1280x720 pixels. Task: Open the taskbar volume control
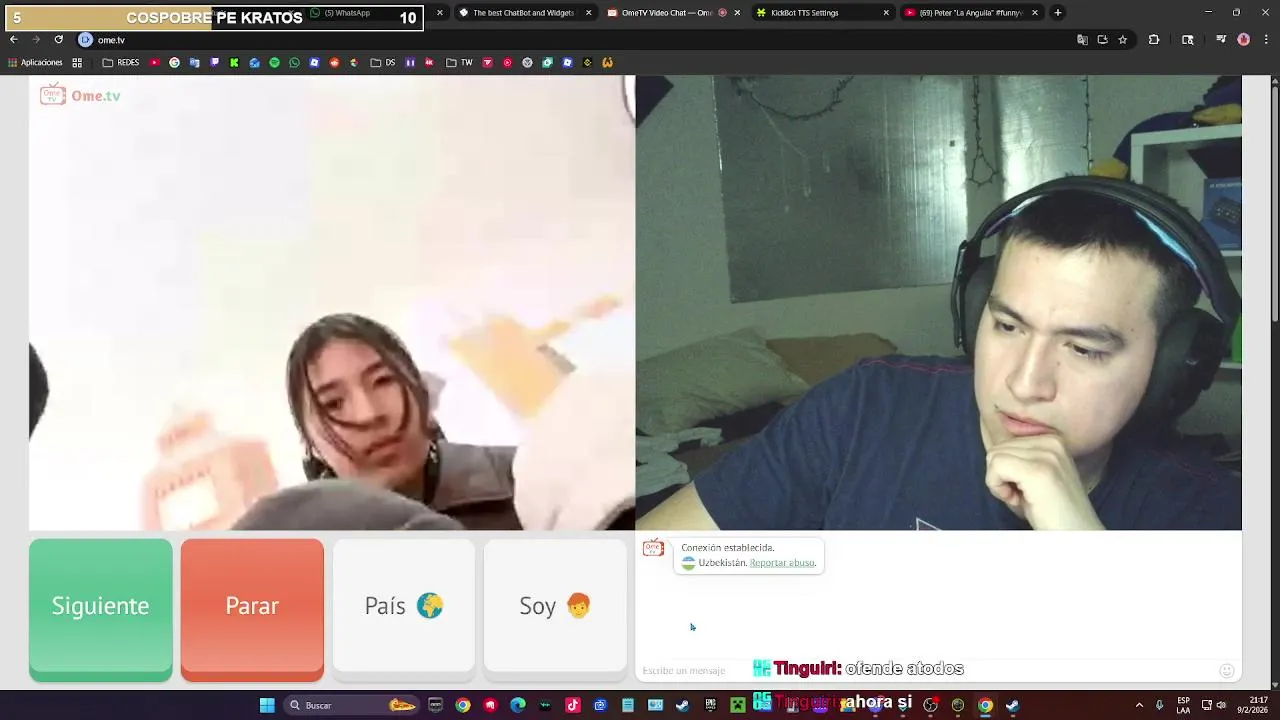point(1221,705)
